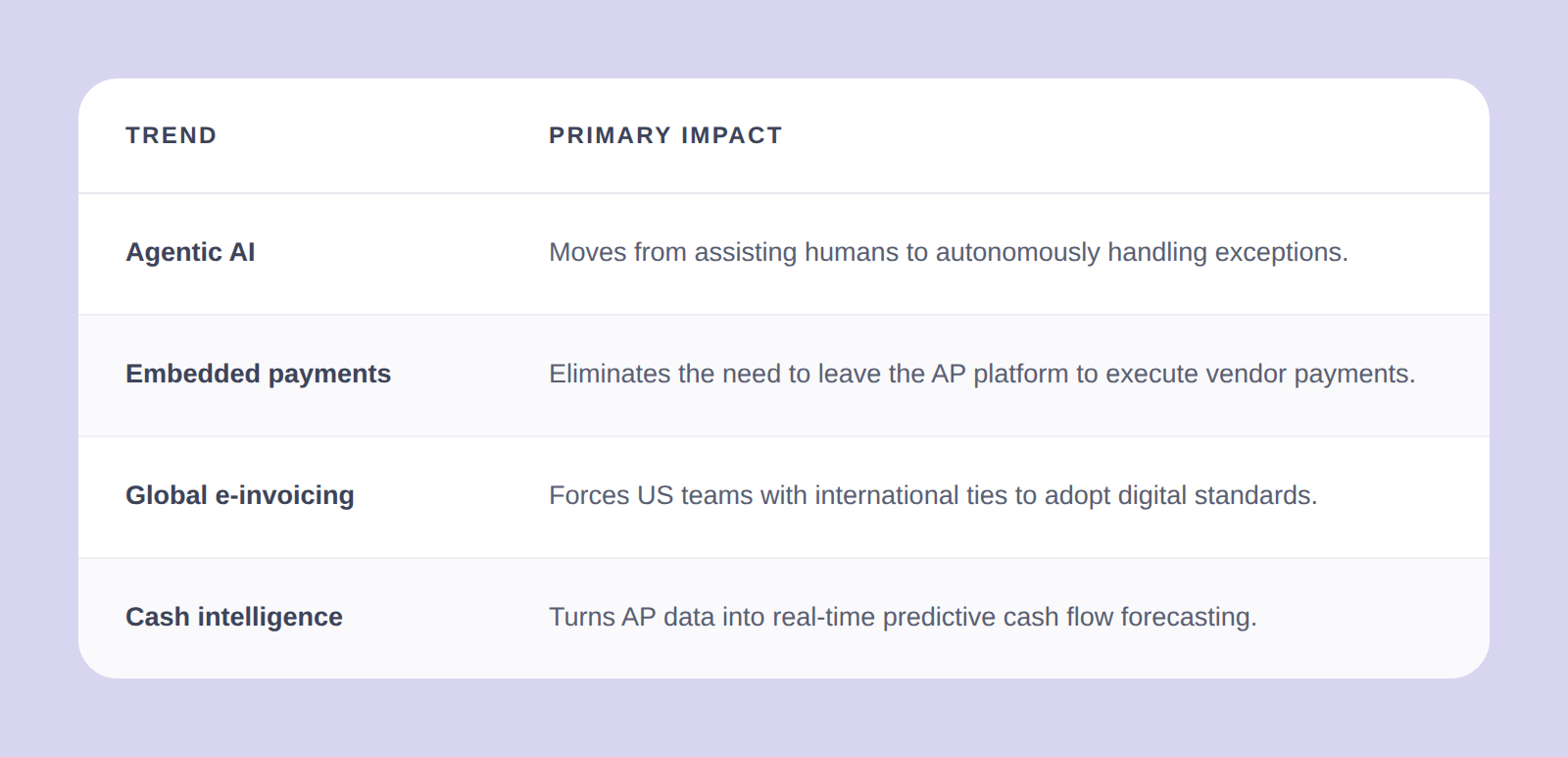Click the sentence starting 'Forces US teams'

coord(933,495)
